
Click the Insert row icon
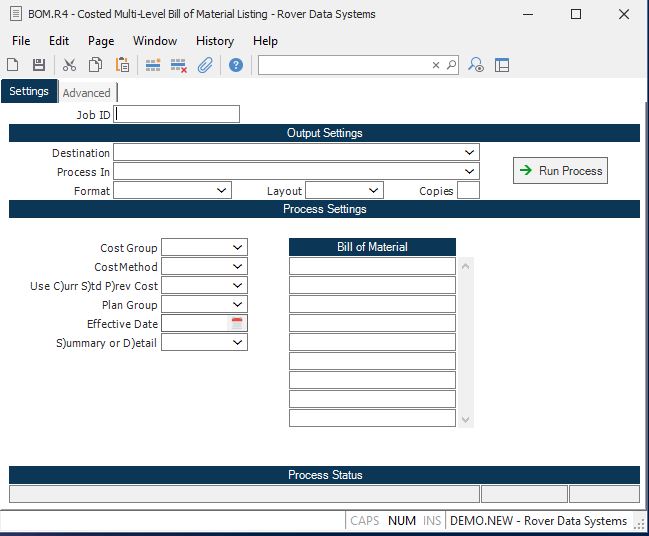click(153, 65)
